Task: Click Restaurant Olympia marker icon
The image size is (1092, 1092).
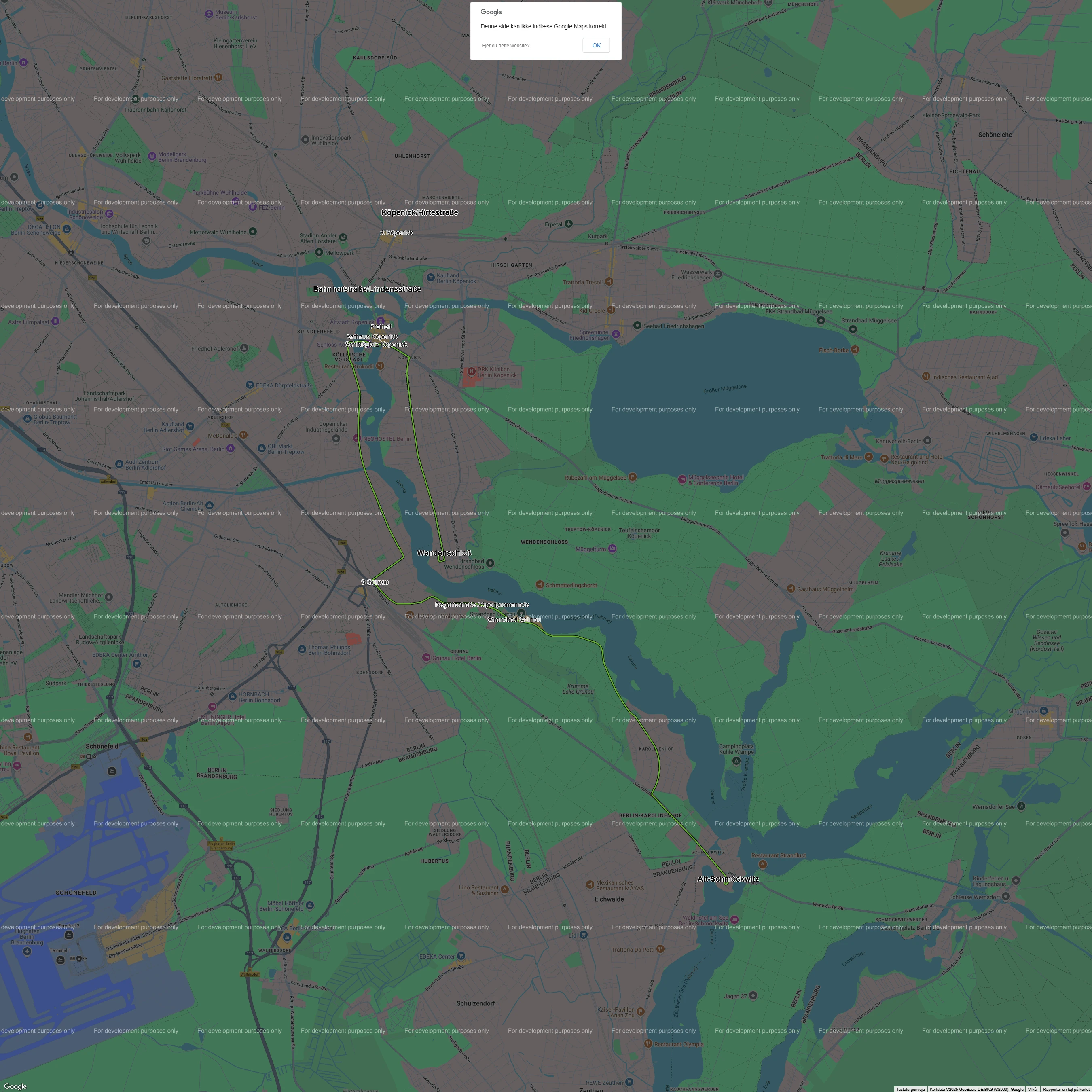Action: [x=648, y=1044]
